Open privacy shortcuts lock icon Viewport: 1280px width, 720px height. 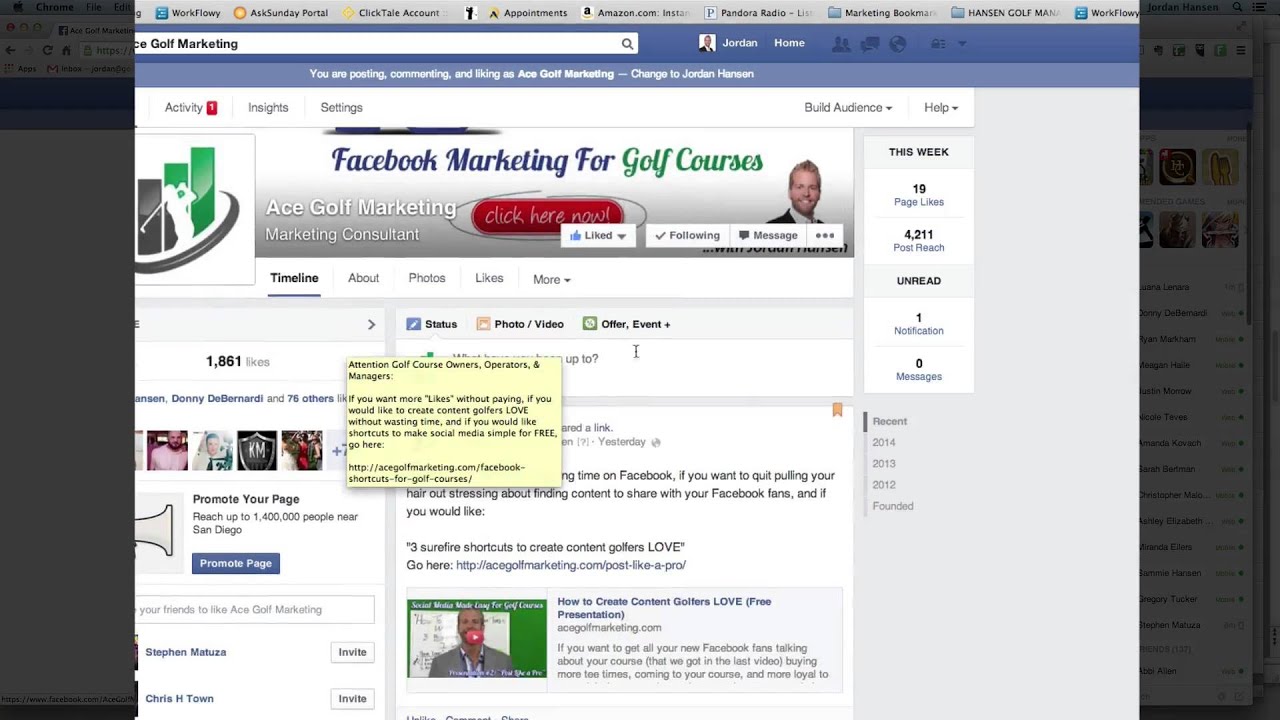938,44
